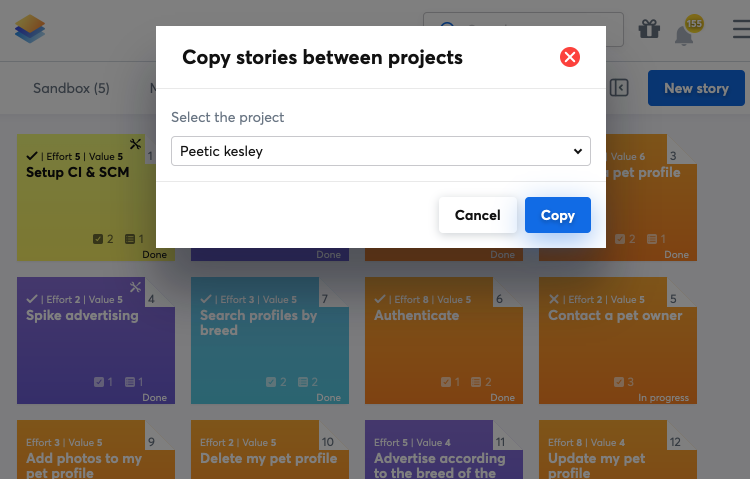Open the Search profiles by breed card
The height and width of the screenshot is (479, 750).
[268, 340]
